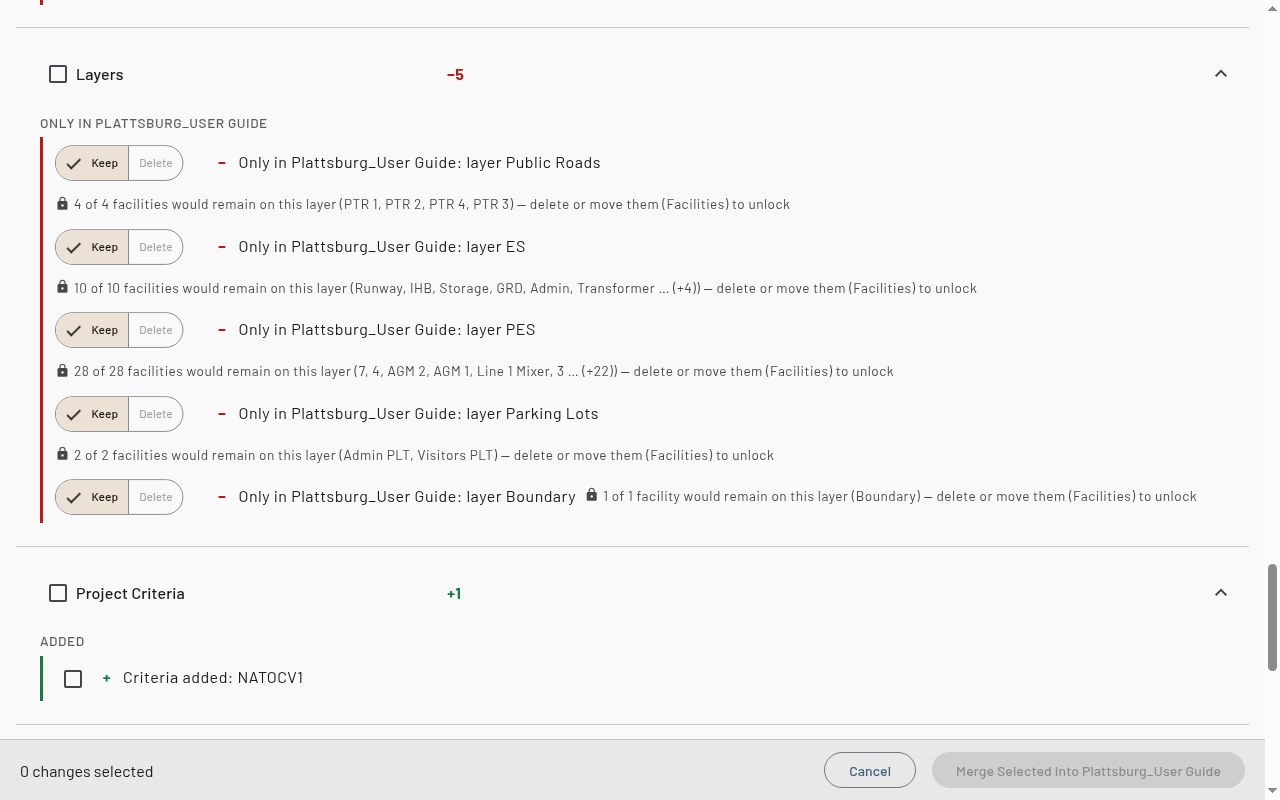Screen dimensions: 1280x800
Task: Click the lock icon under Parking Lots
Action: click(62, 455)
